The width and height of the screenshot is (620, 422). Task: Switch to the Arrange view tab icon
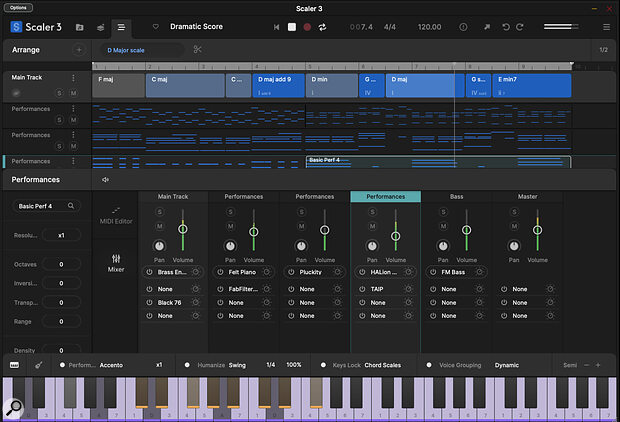point(121,27)
